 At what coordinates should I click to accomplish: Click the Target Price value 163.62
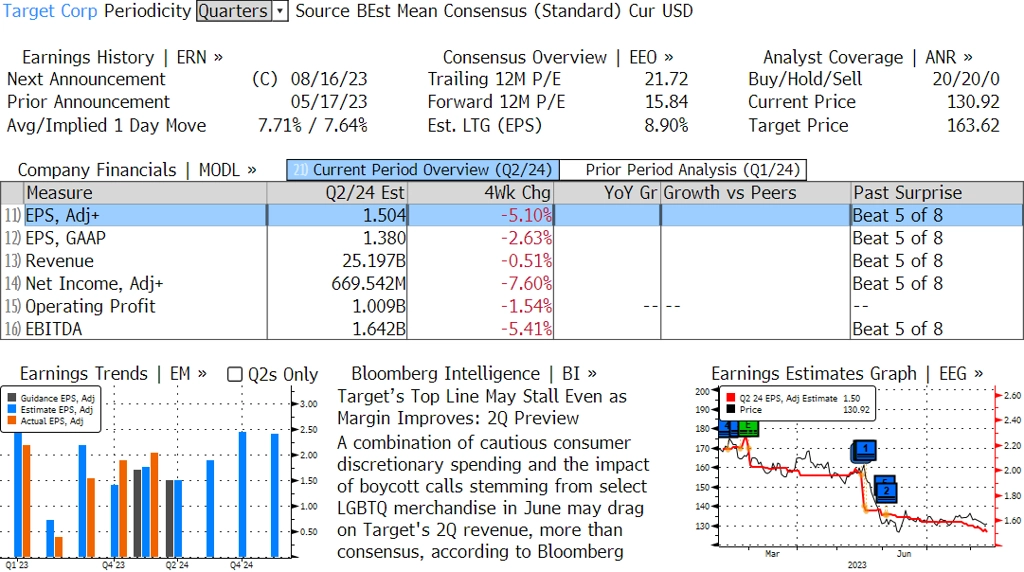pos(973,125)
